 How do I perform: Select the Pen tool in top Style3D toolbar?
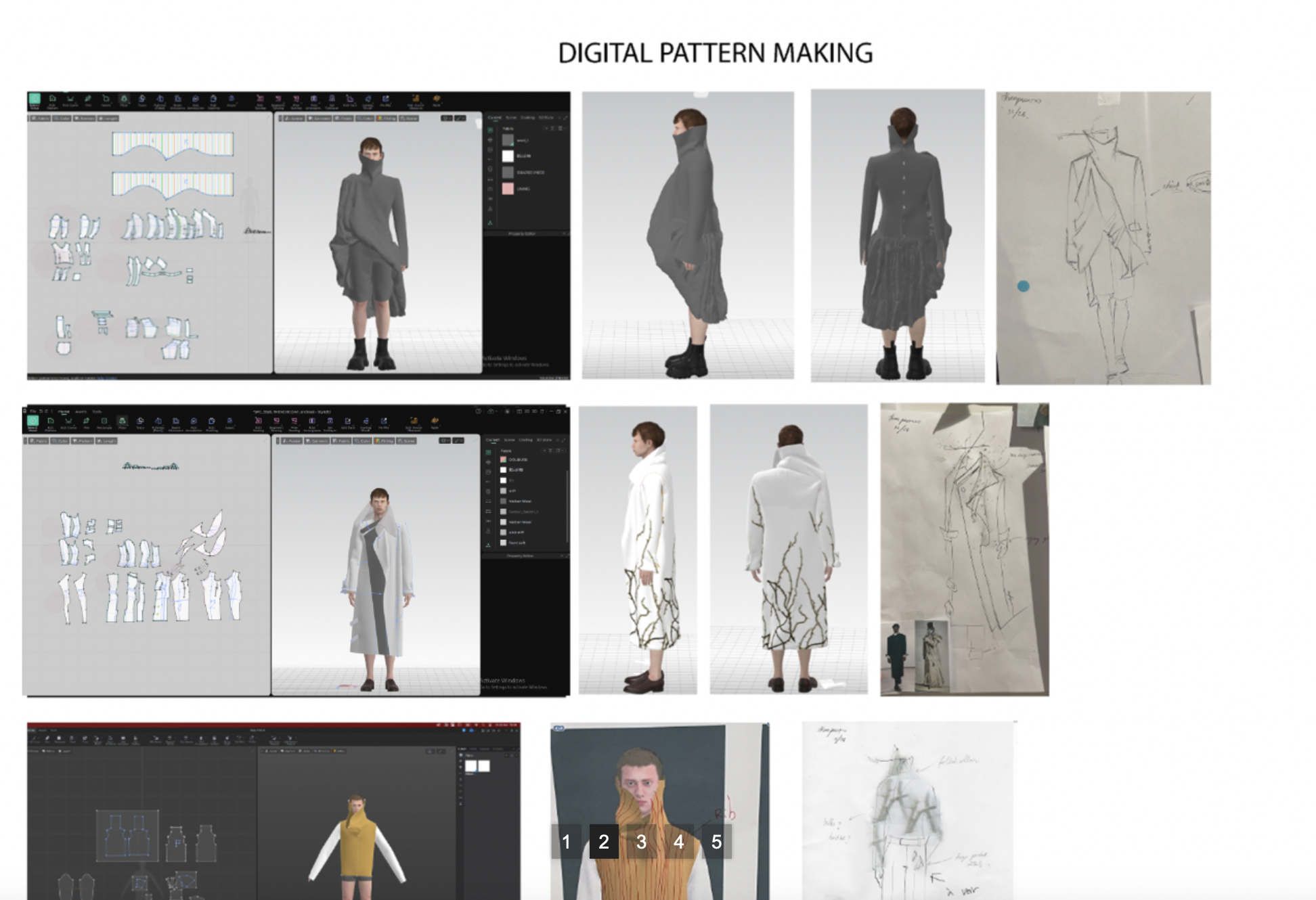point(88,99)
